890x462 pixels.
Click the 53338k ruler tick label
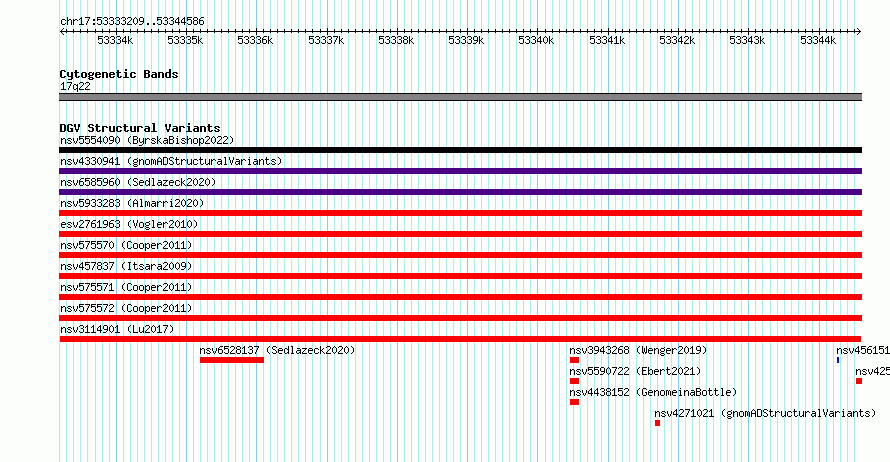396,40
